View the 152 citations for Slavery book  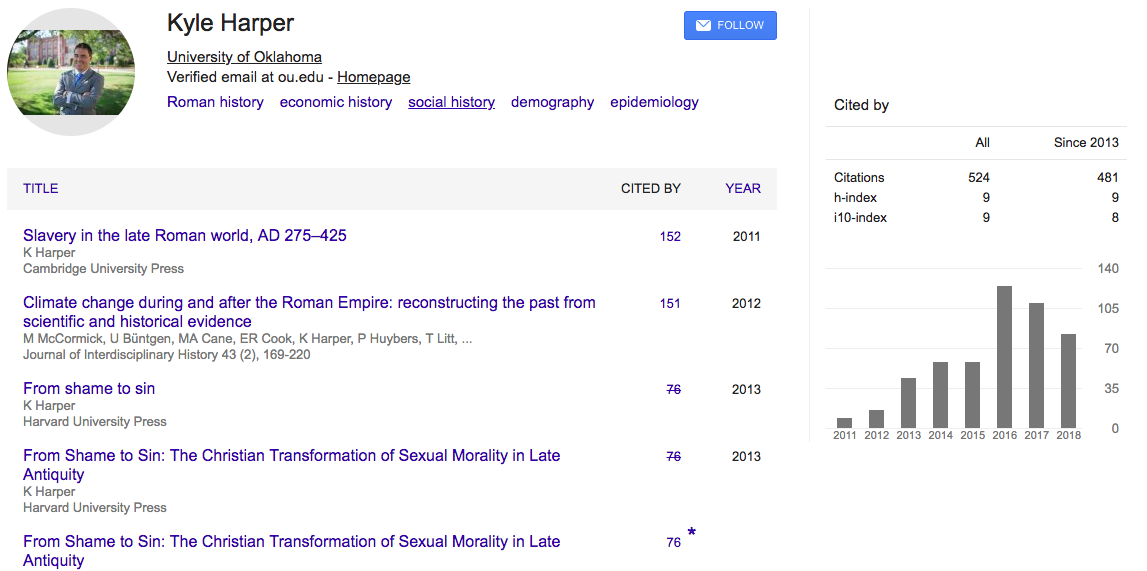tap(670, 237)
